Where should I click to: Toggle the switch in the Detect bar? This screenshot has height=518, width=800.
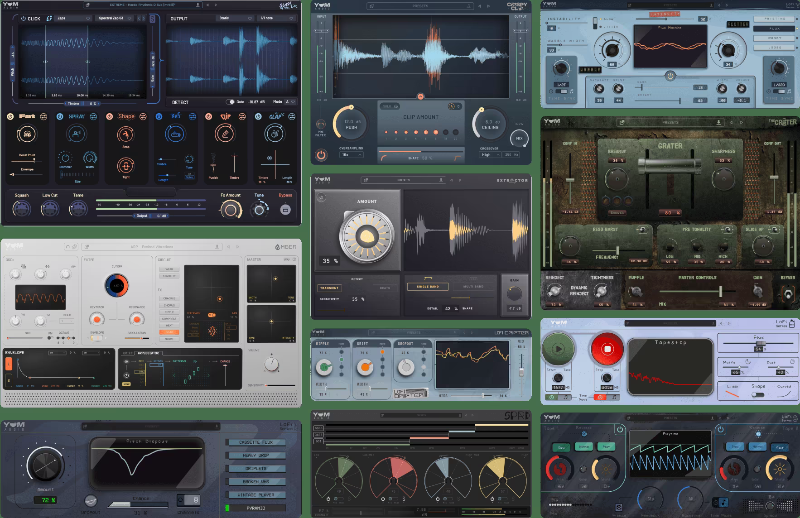[230, 101]
